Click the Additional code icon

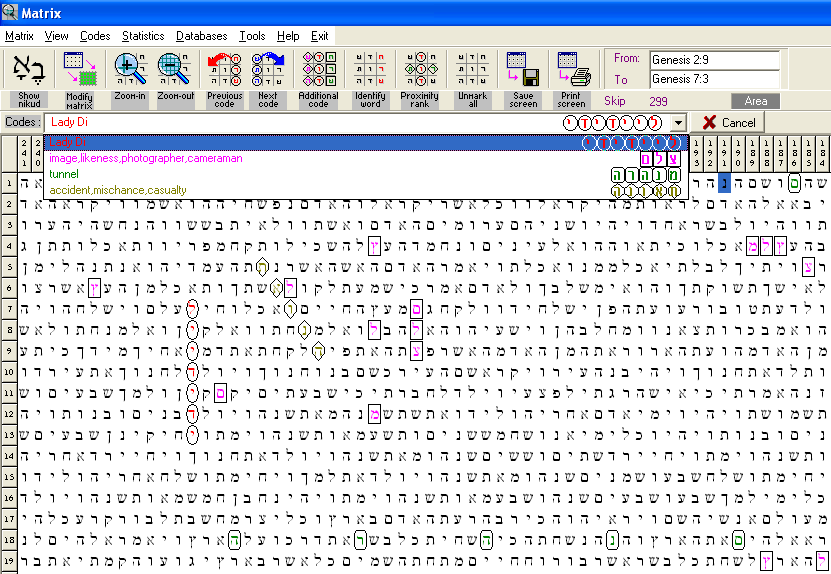point(319,69)
